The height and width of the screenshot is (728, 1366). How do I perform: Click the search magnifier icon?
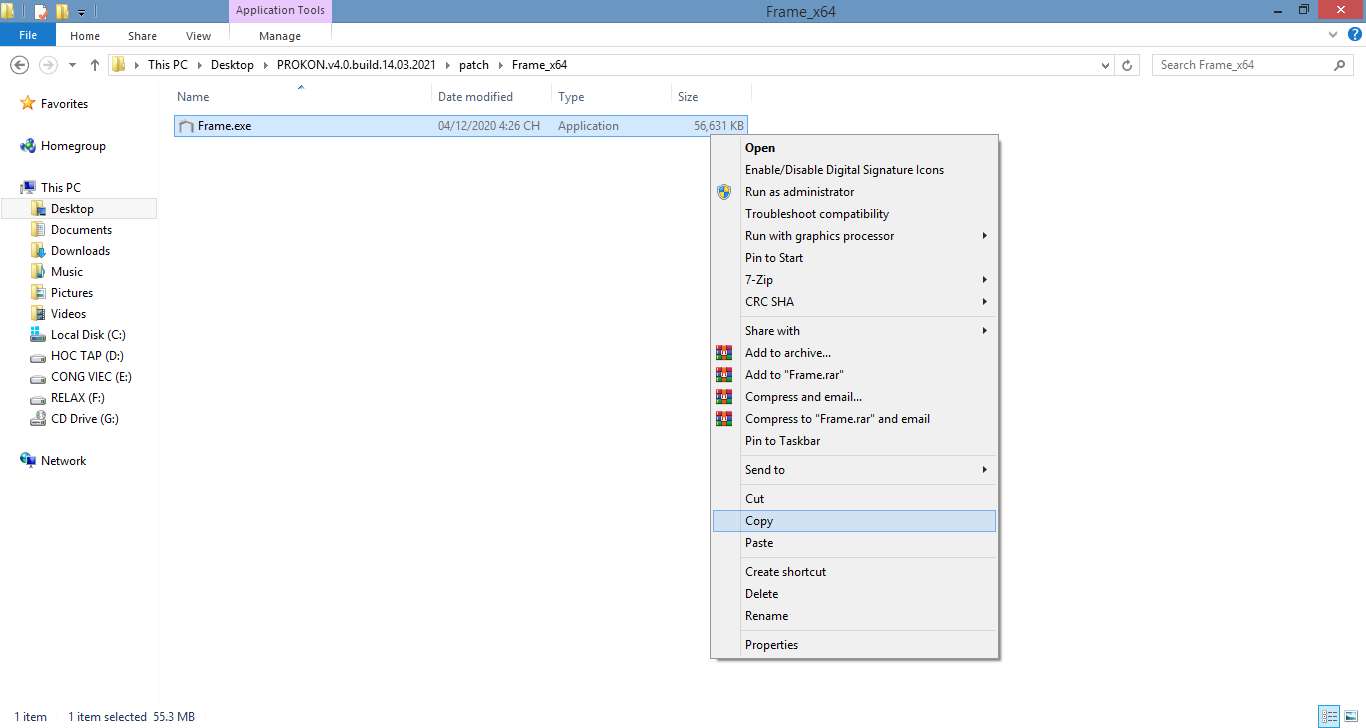tap(1340, 65)
